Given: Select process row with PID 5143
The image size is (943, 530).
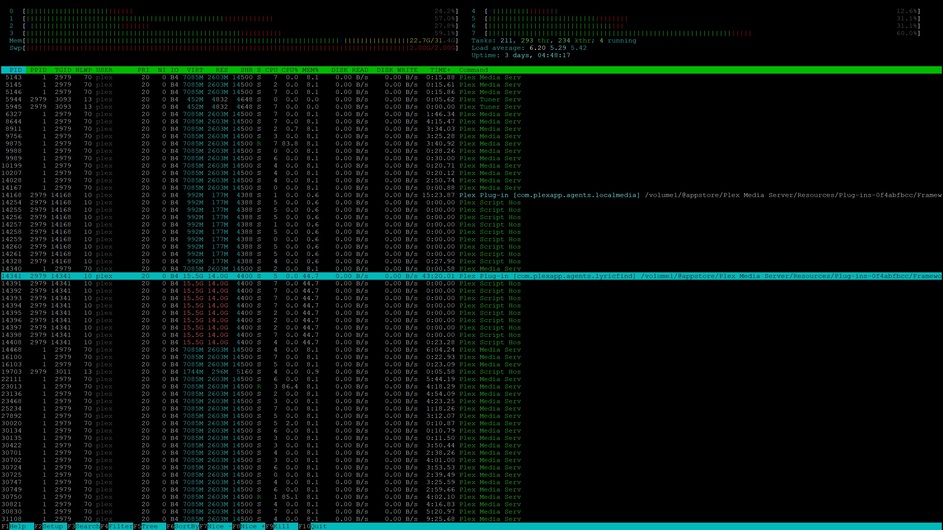Looking at the screenshot, I should 472,77.
